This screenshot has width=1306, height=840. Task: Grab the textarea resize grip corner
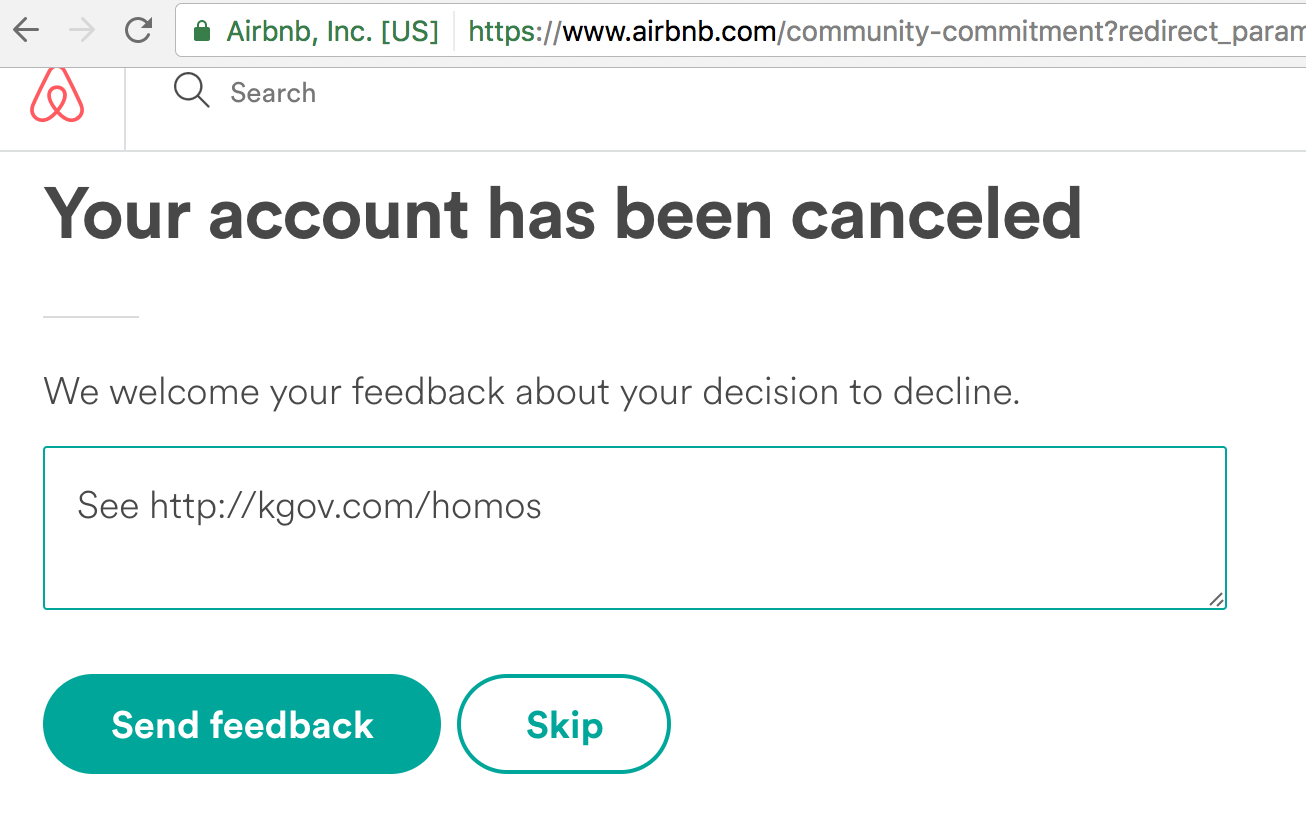pyautogui.click(x=1215, y=598)
